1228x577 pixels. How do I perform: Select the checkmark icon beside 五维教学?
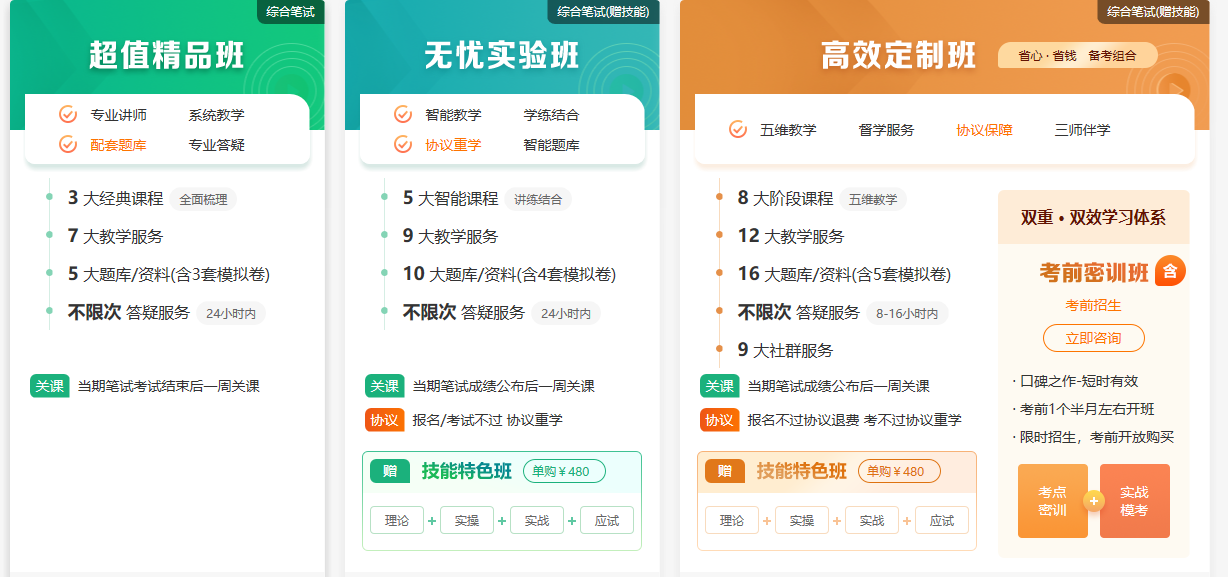(x=738, y=127)
